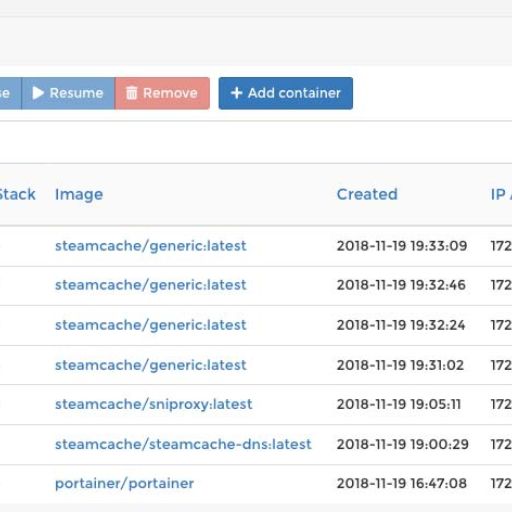
Task: Select the date 2018-11-19 19:05:11
Action: tap(399, 404)
